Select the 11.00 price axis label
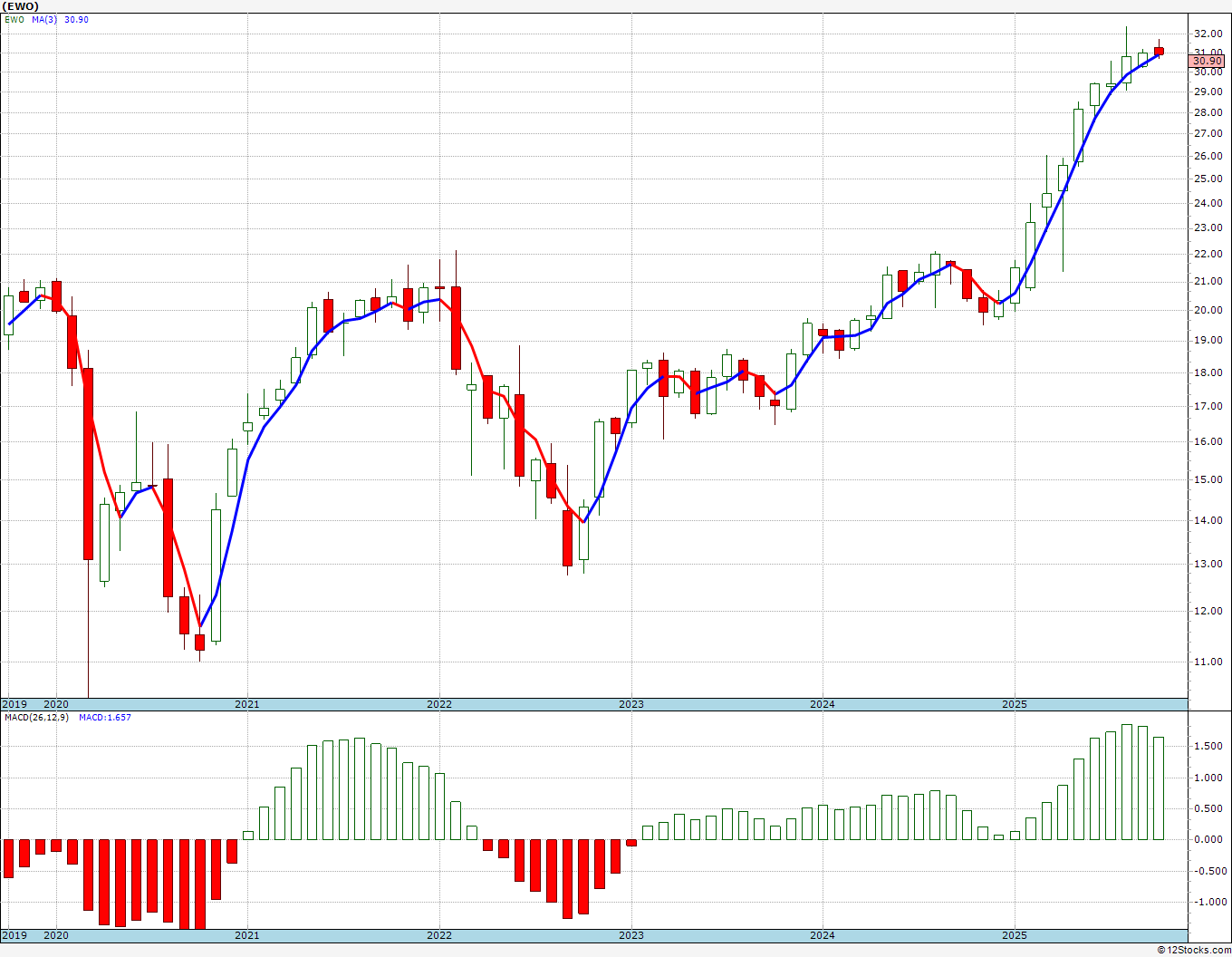This screenshot has height=957, width=1232. click(1208, 662)
